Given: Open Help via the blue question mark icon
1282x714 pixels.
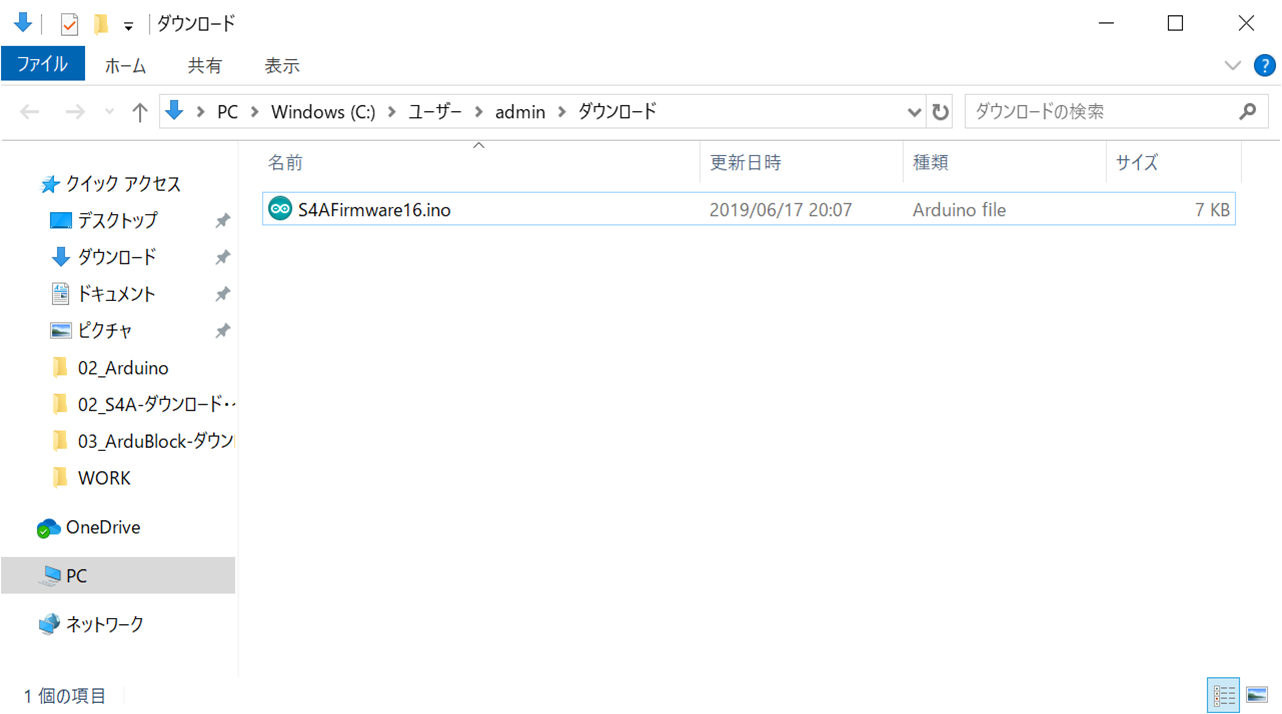Looking at the screenshot, I should (x=1264, y=65).
